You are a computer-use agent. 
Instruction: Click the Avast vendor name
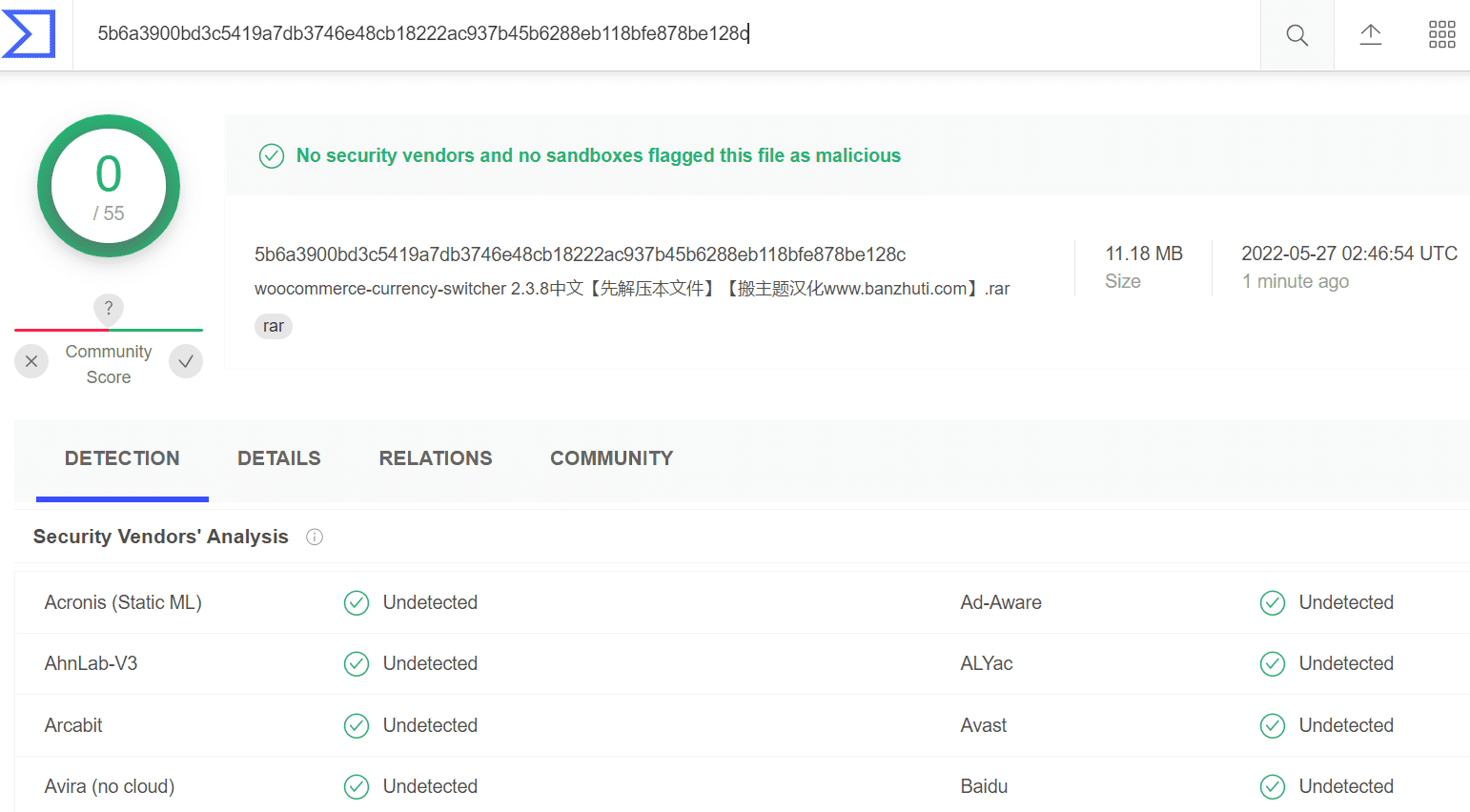(x=984, y=725)
